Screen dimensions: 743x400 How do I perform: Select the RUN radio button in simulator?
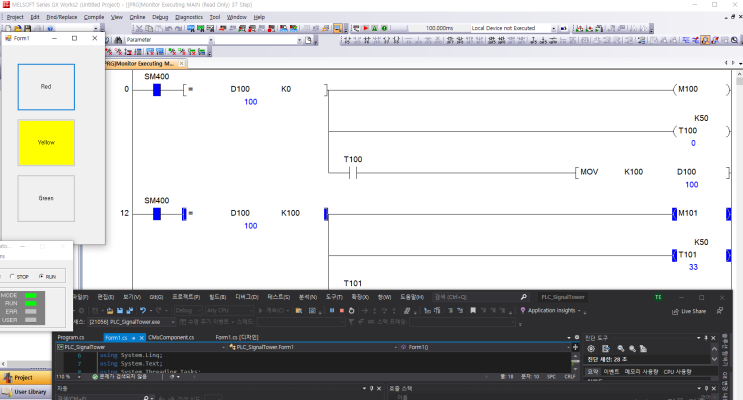47,276
